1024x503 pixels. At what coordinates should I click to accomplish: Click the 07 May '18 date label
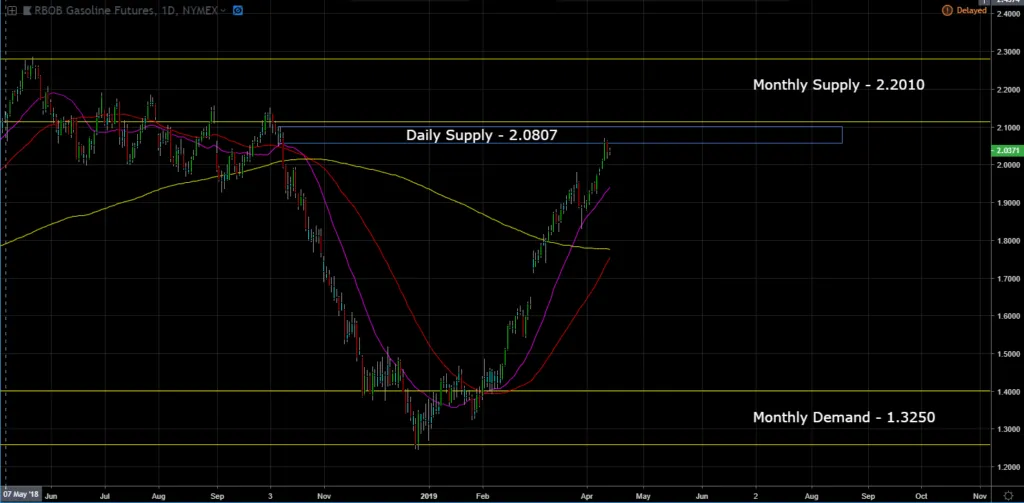[x=19, y=495]
